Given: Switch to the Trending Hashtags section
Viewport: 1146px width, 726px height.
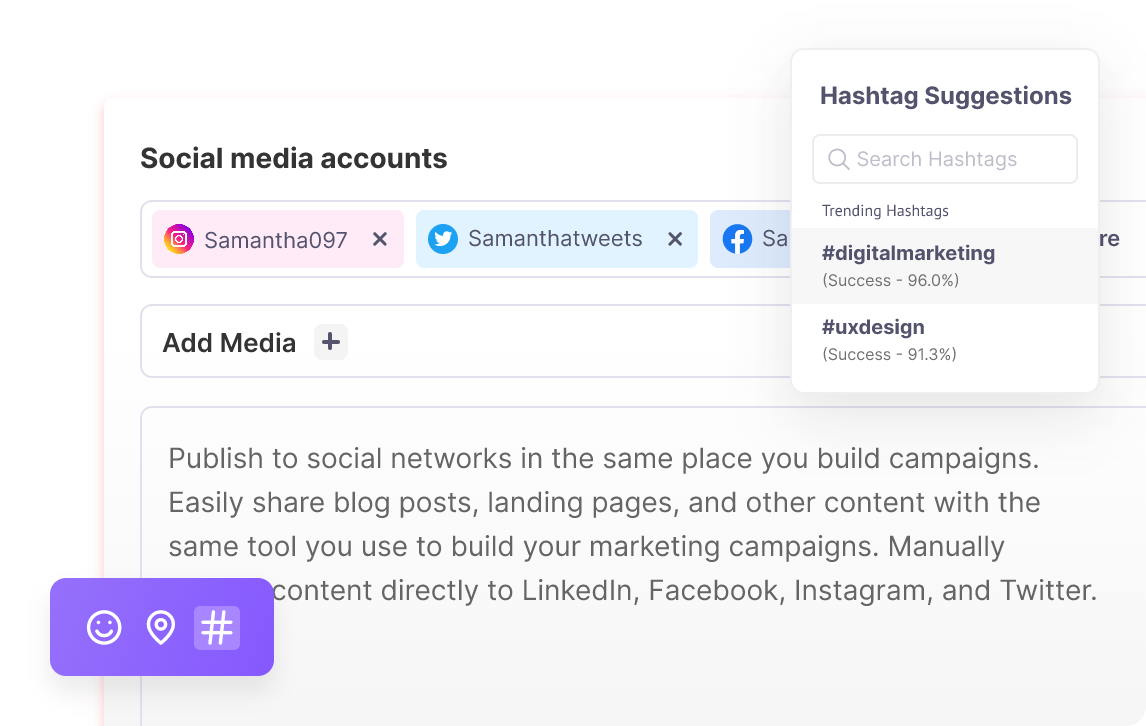Looking at the screenshot, I should point(885,211).
